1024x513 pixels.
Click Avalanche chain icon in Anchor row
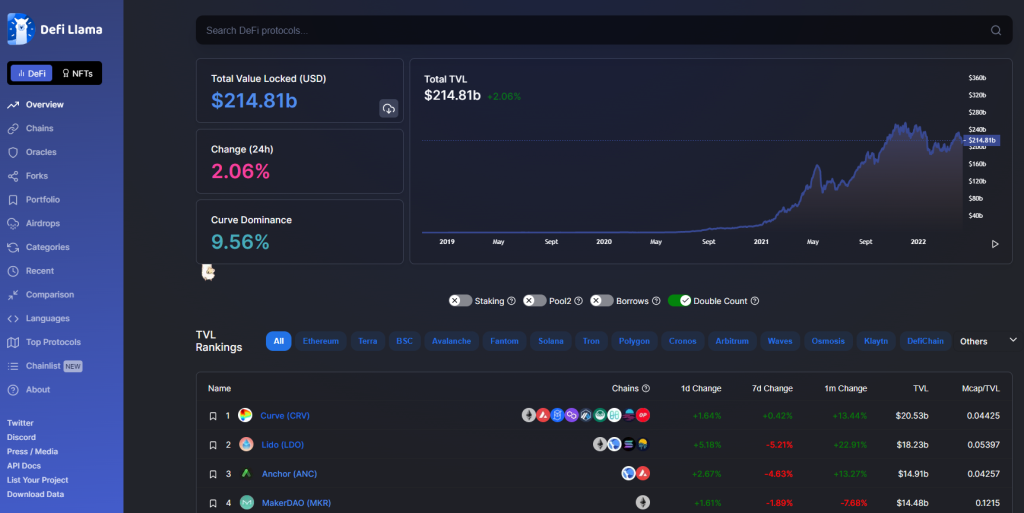pyautogui.click(x=643, y=473)
